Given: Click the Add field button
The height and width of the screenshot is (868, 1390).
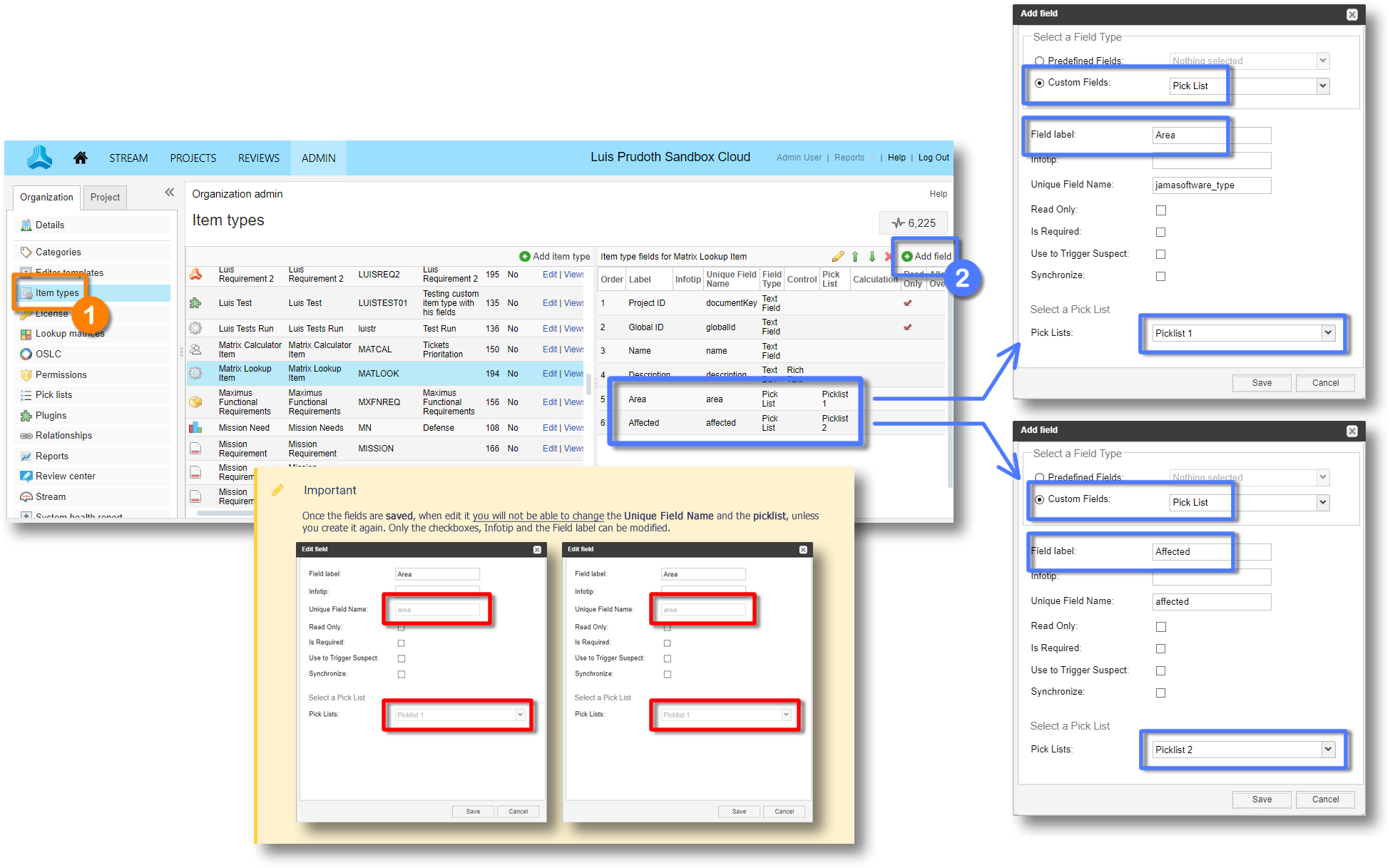Looking at the screenshot, I should (926, 256).
